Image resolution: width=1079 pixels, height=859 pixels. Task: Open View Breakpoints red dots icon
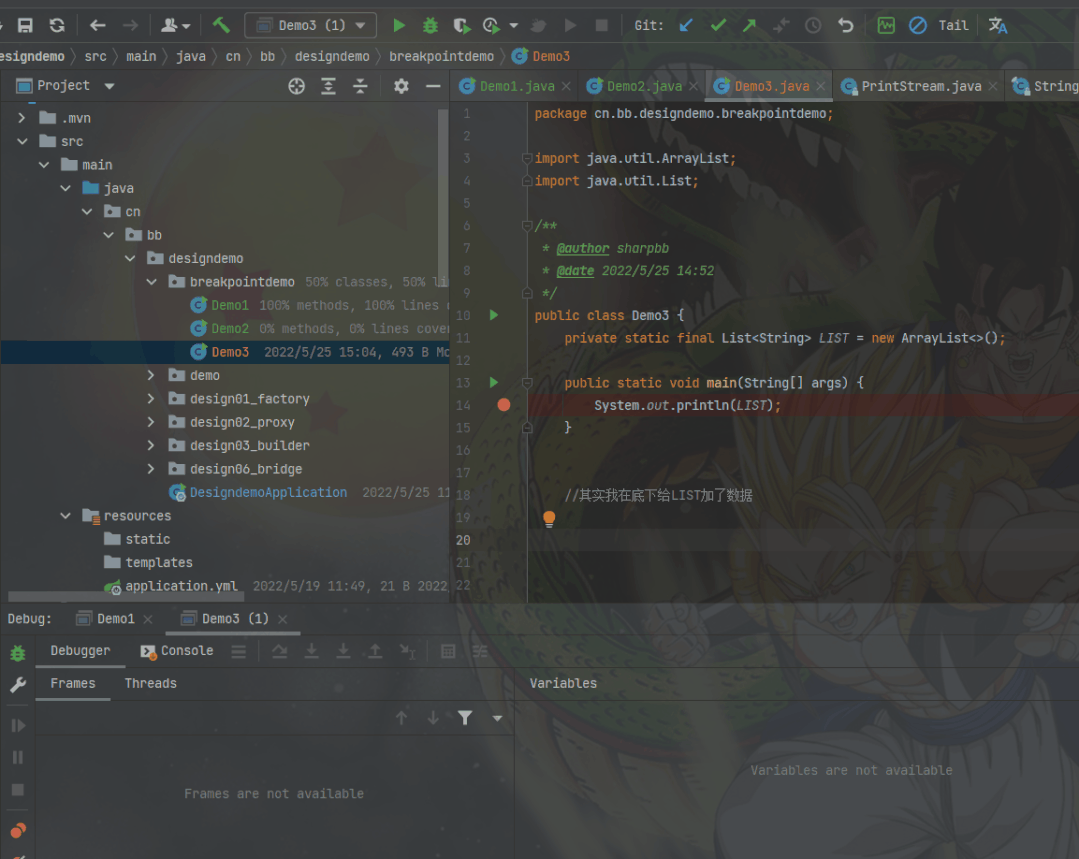coord(18,831)
